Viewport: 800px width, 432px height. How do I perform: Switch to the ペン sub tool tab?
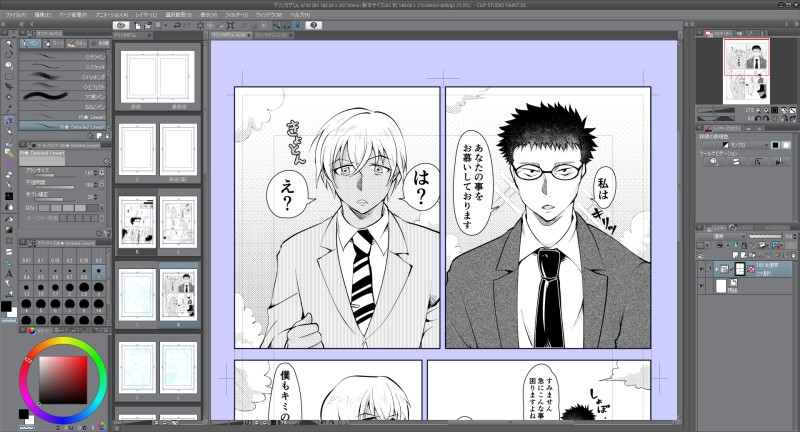pos(30,44)
